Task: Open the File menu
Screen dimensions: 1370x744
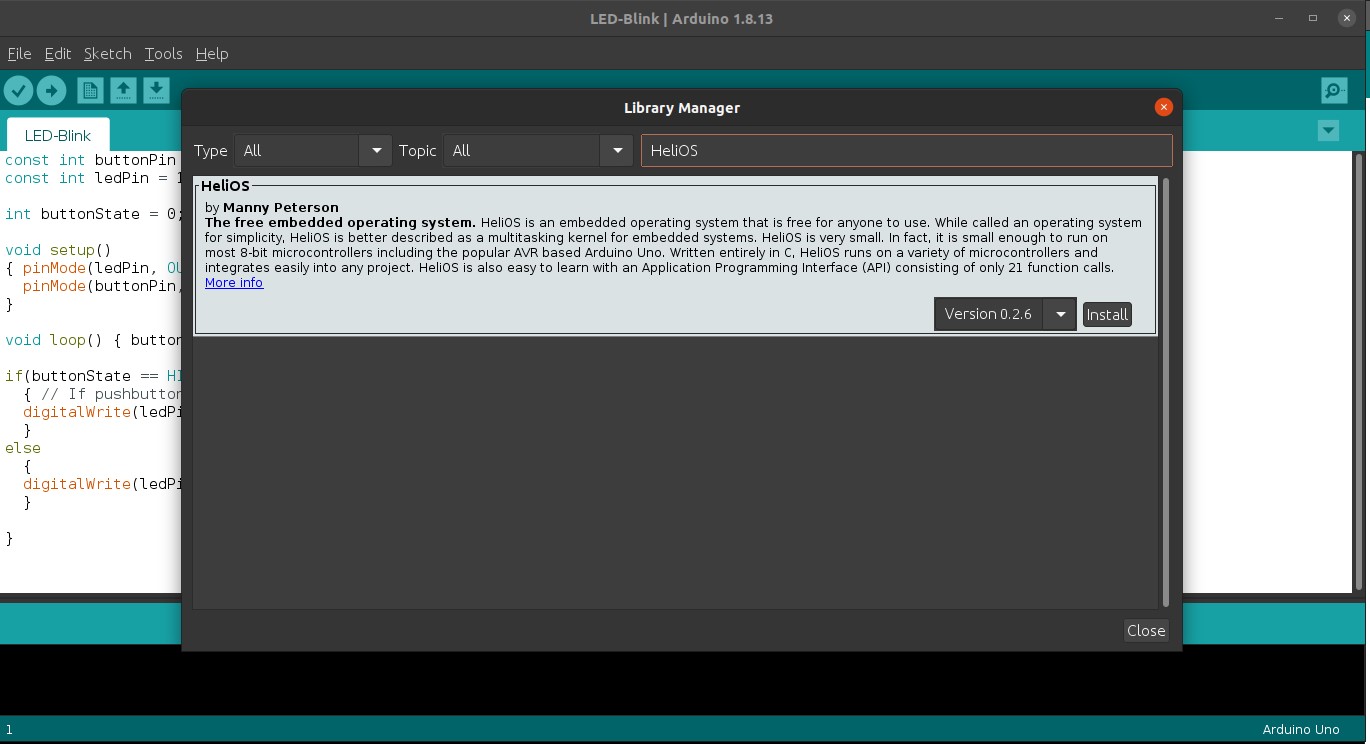Action: coord(19,54)
